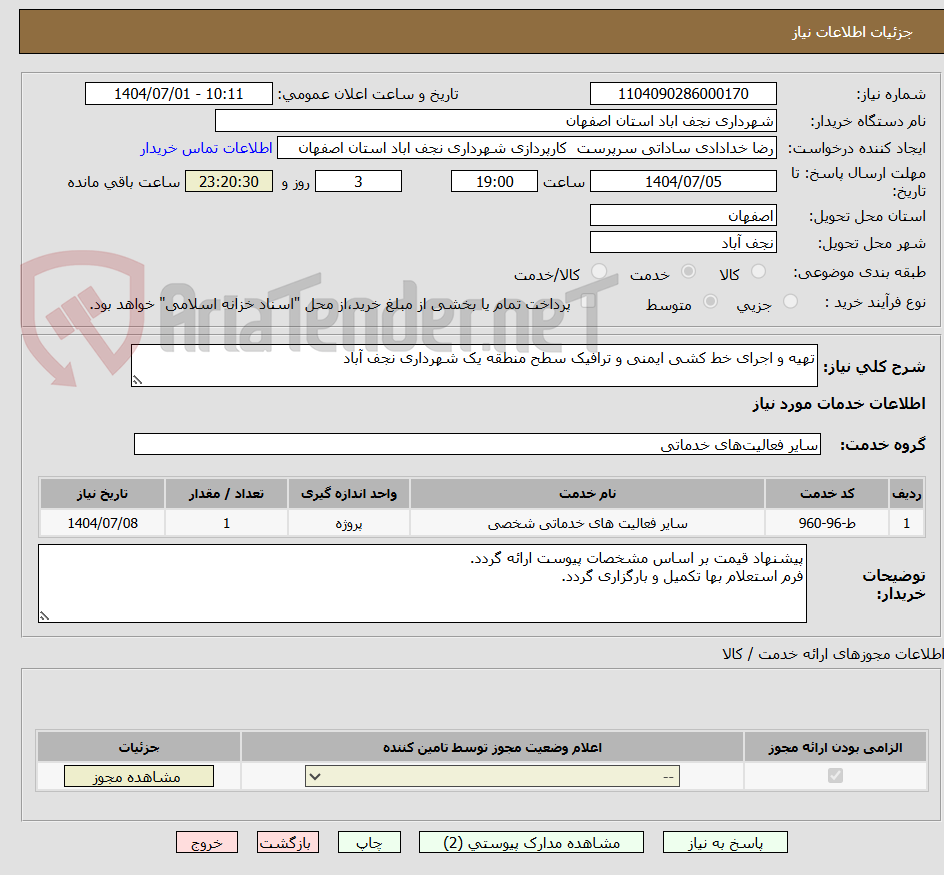The width and height of the screenshot is (944, 875).
Task: Click the بازگشت back button
Action: (x=287, y=841)
